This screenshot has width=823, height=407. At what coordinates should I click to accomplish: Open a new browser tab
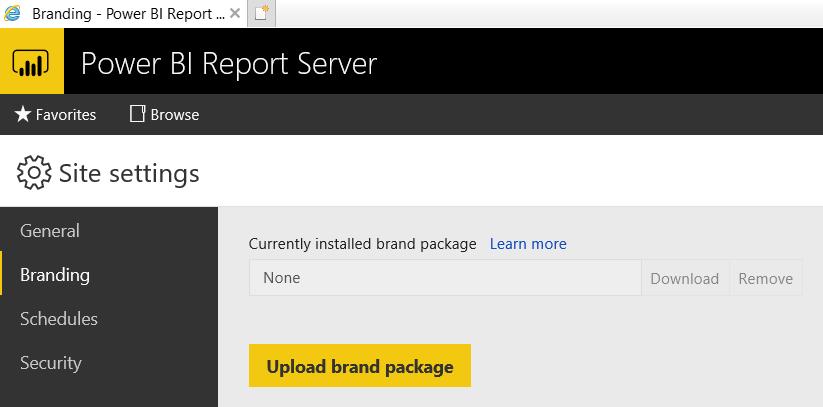point(261,14)
